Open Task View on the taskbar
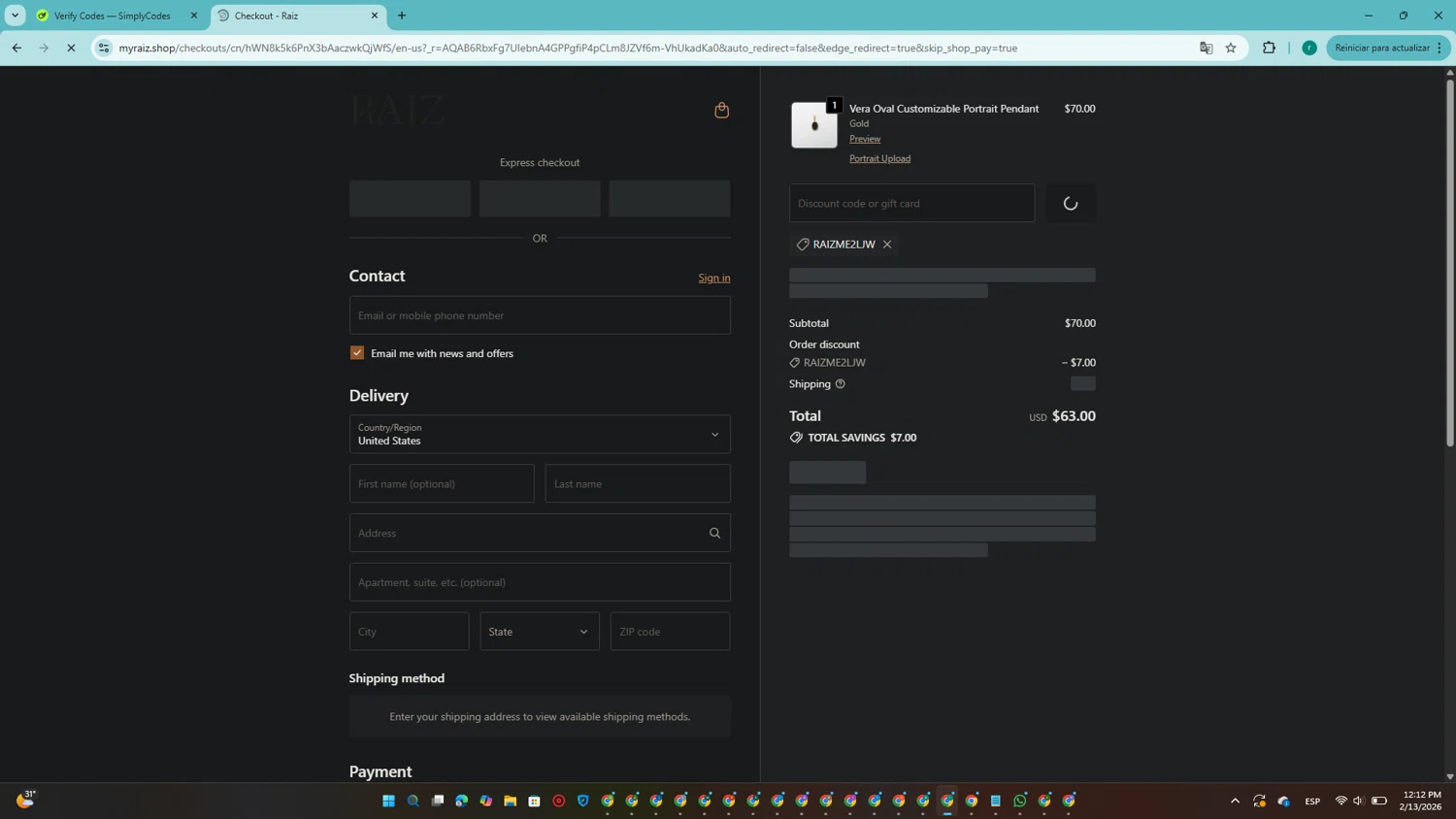The image size is (1456, 819). click(x=437, y=801)
